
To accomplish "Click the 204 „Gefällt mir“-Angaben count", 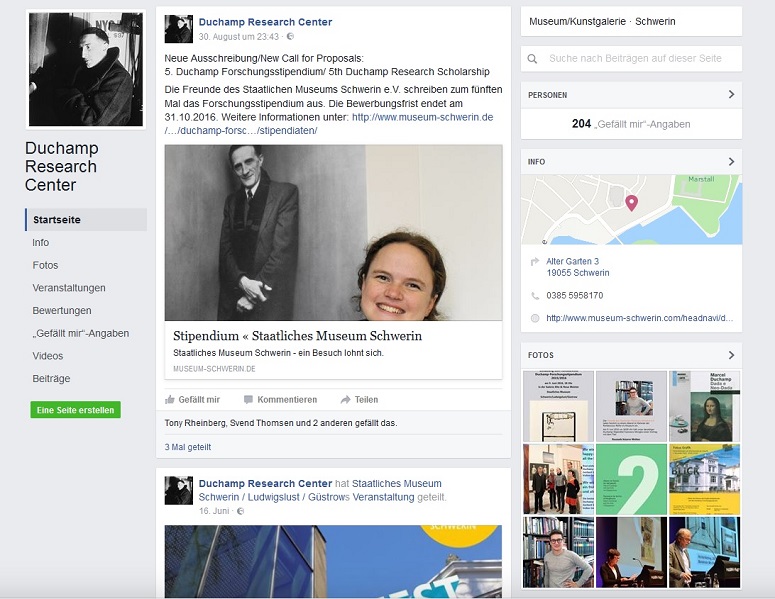I will (x=631, y=124).
